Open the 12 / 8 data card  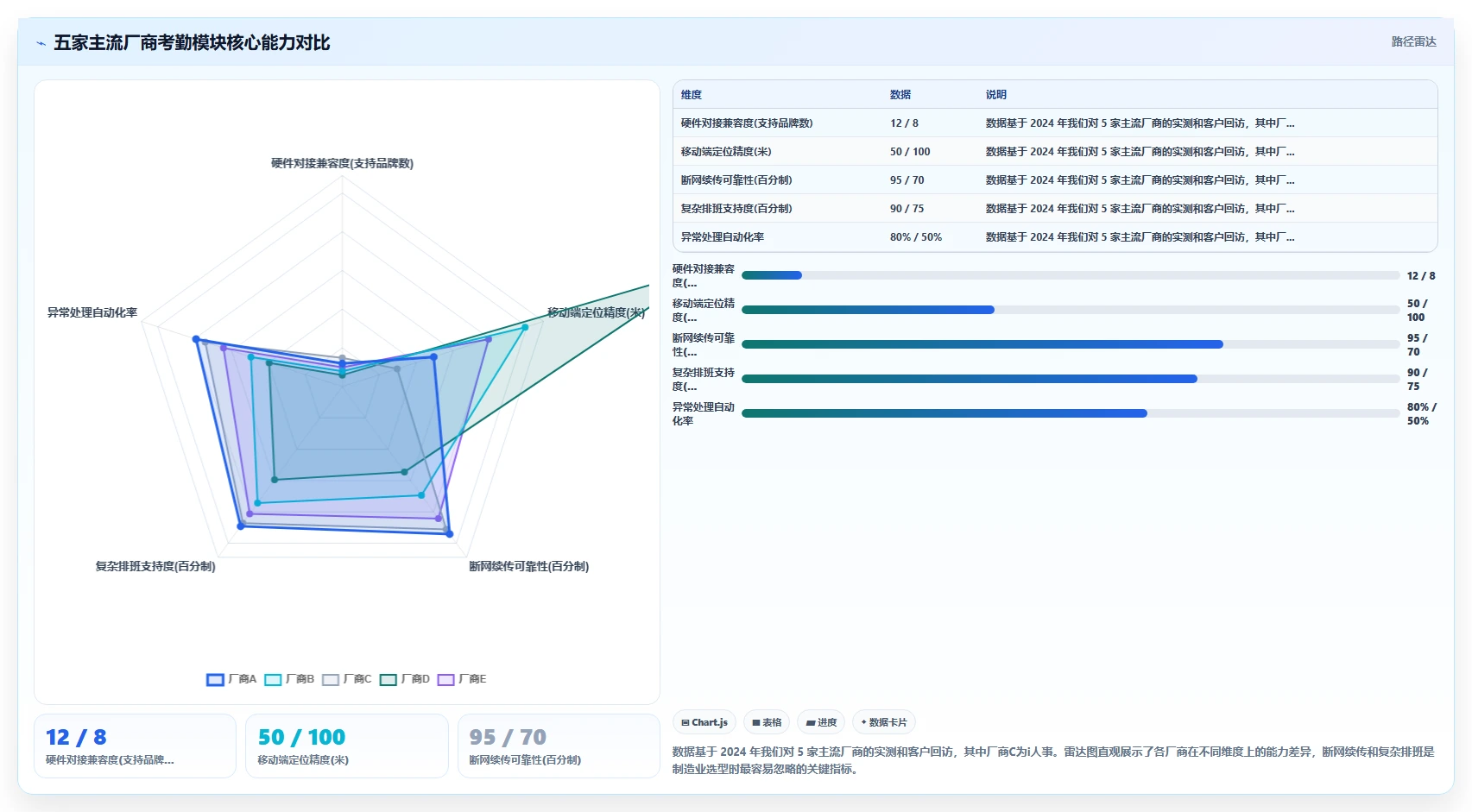pyautogui.click(x=135, y=746)
